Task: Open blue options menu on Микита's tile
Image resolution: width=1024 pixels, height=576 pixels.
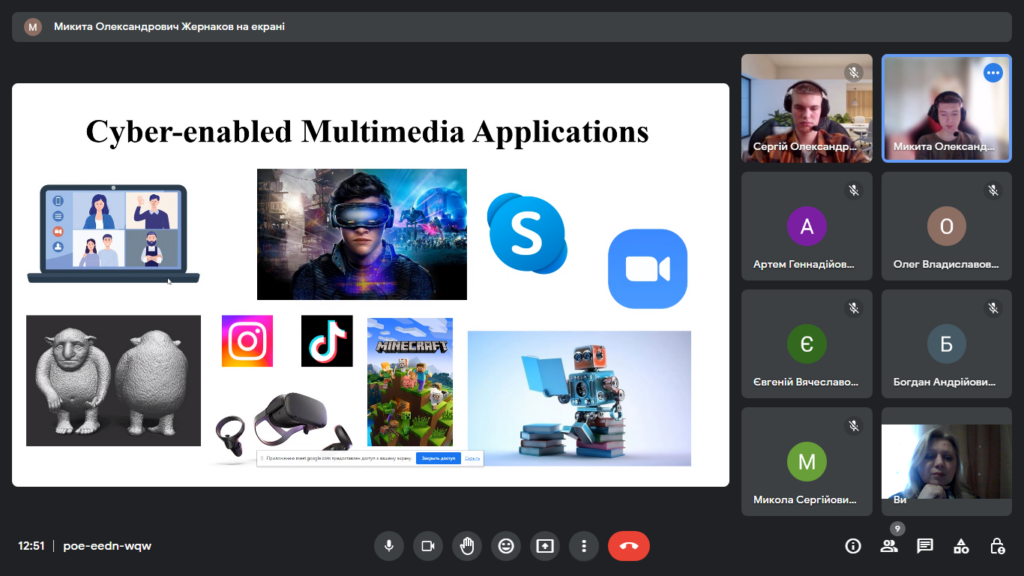Action: pyautogui.click(x=993, y=73)
